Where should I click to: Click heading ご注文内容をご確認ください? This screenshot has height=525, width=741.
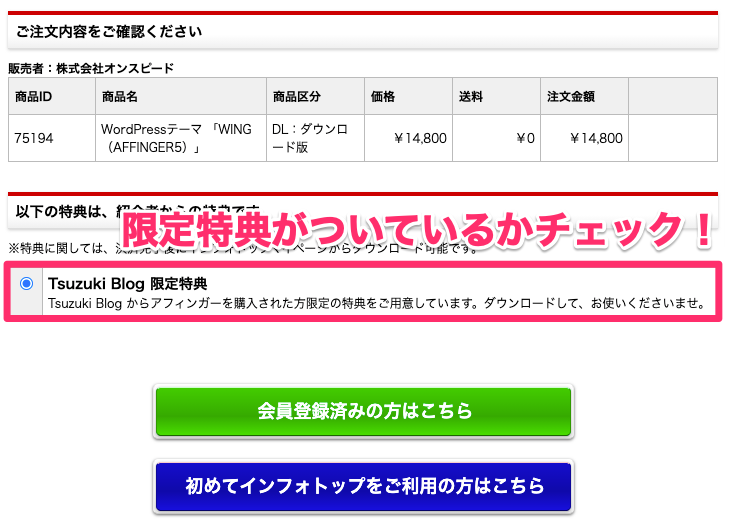coord(109,32)
